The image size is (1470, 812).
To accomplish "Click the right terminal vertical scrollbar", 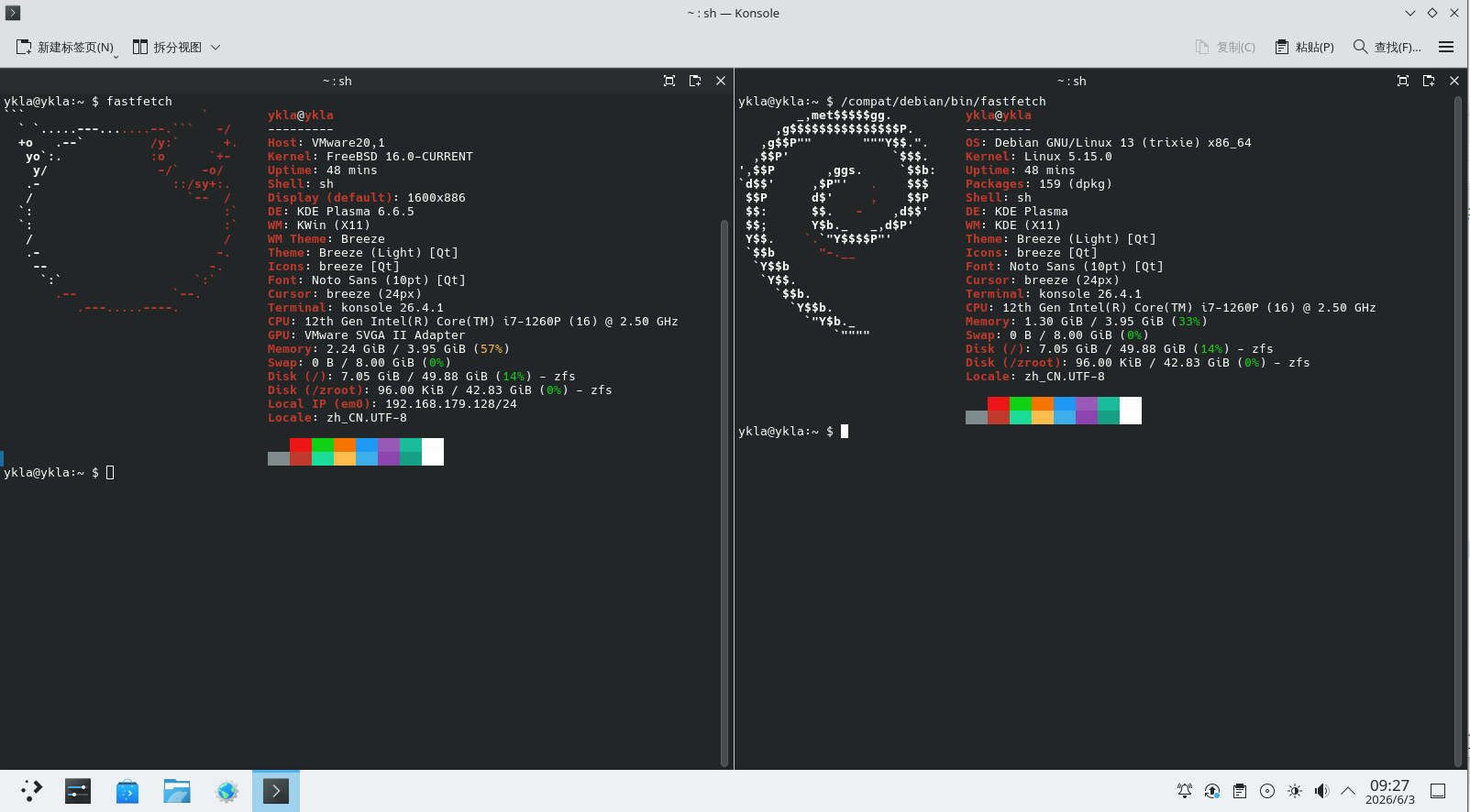I will pos(1458,431).
